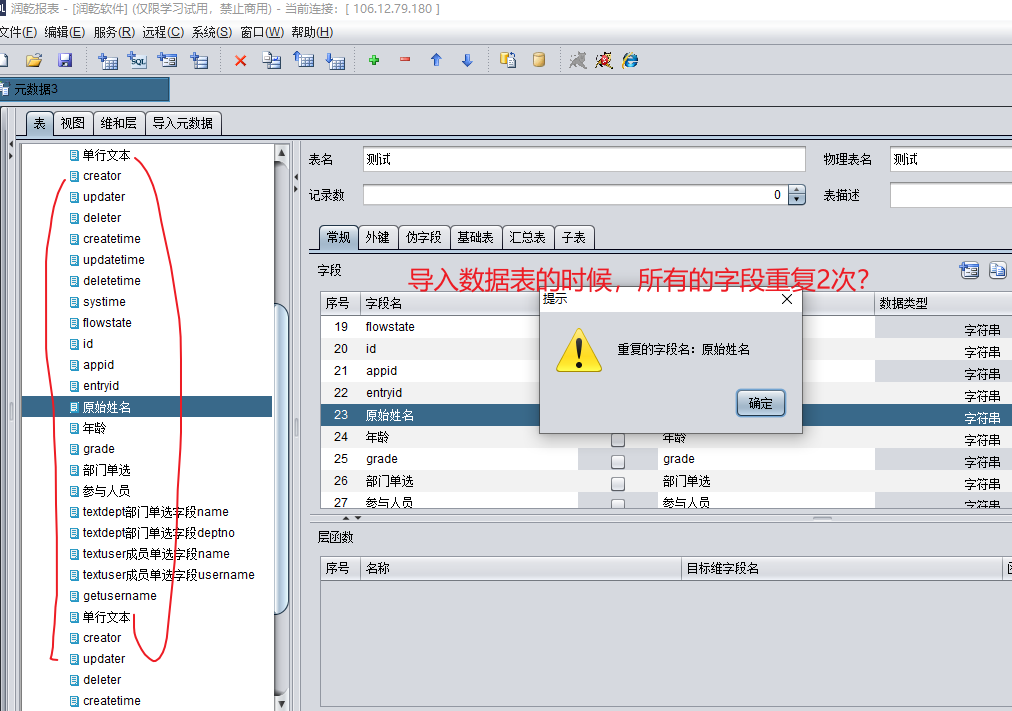Click the 表名 input field
This screenshot has width=1012, height=711.
pos(584,159)
